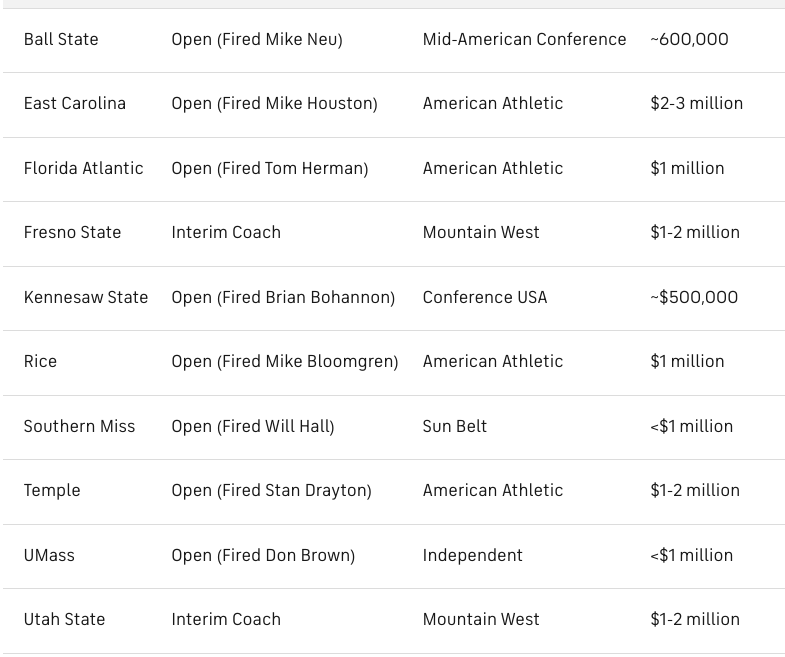Image resolution: width=785 pixels, height=657 pixels.
Task: Click the Fresno State team name
Action: (x=73, y=232)
